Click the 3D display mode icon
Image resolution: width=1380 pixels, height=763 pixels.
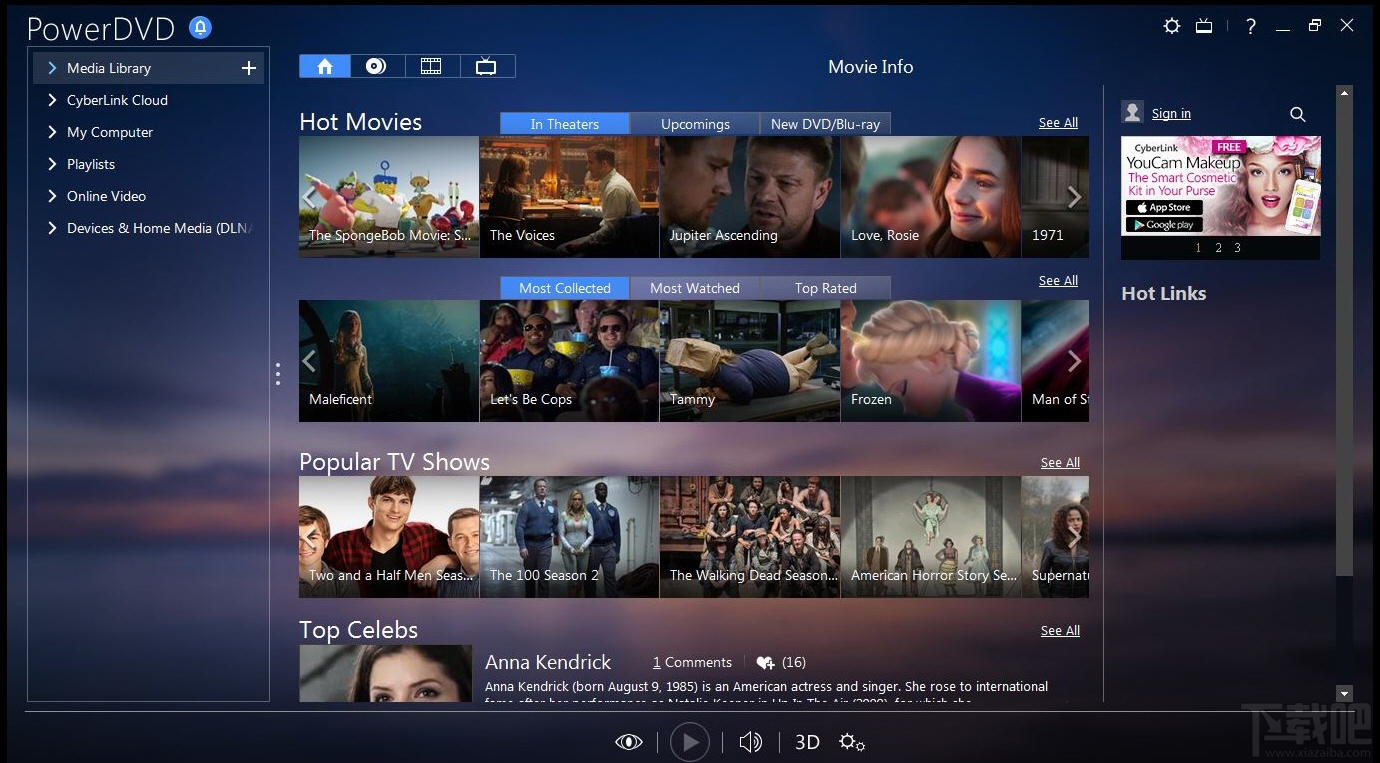point(806,742)
